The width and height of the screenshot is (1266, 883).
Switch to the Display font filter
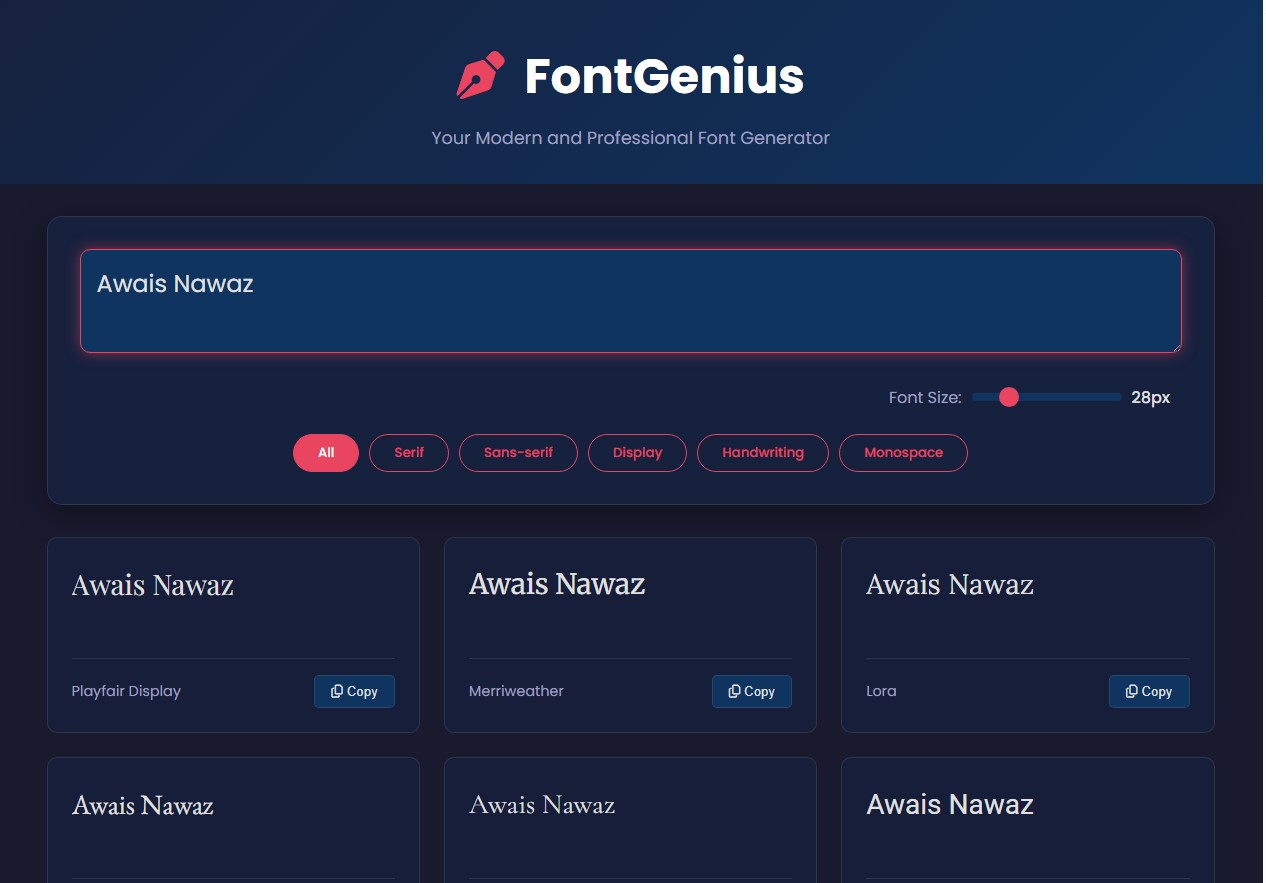(x=637, y=453)
